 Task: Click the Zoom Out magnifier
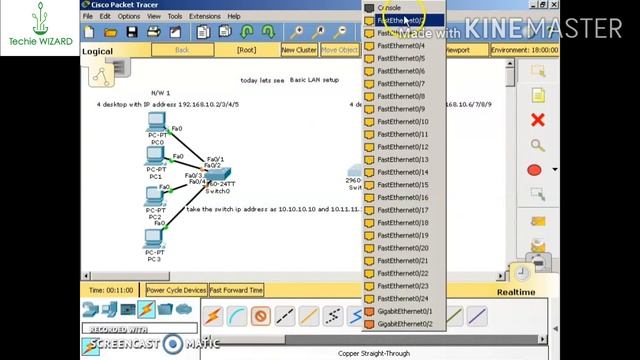pyautogui.click(x=340, y=32)
